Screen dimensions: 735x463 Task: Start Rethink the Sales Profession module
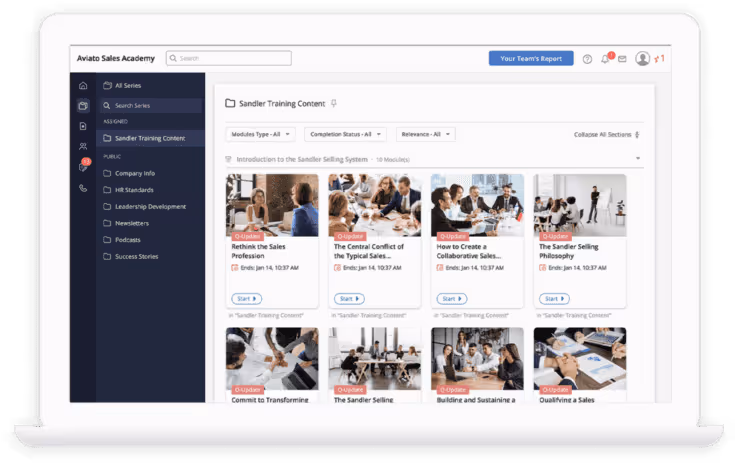(x=247, y=299)
